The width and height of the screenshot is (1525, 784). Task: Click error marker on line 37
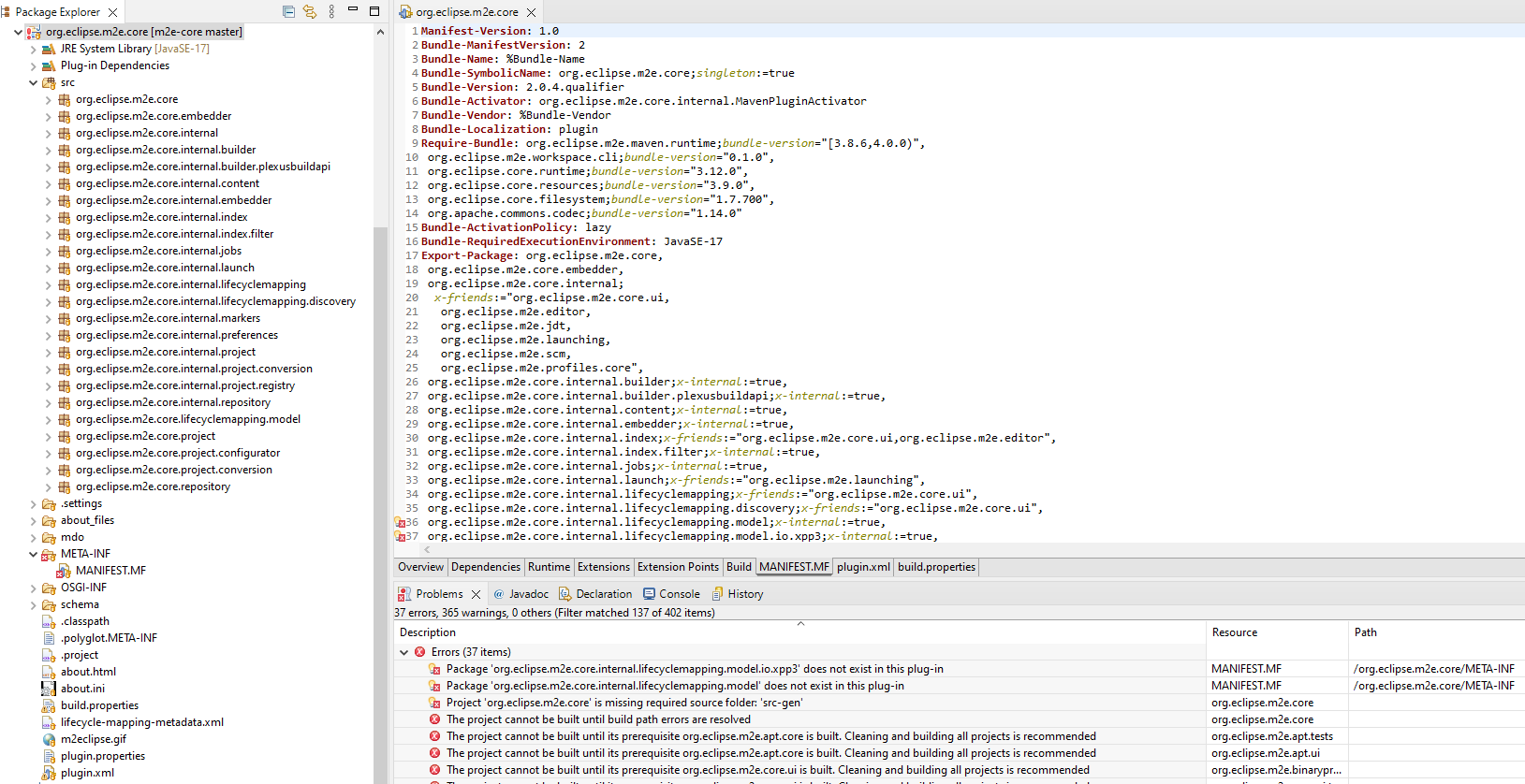click(x=400, y=536)
